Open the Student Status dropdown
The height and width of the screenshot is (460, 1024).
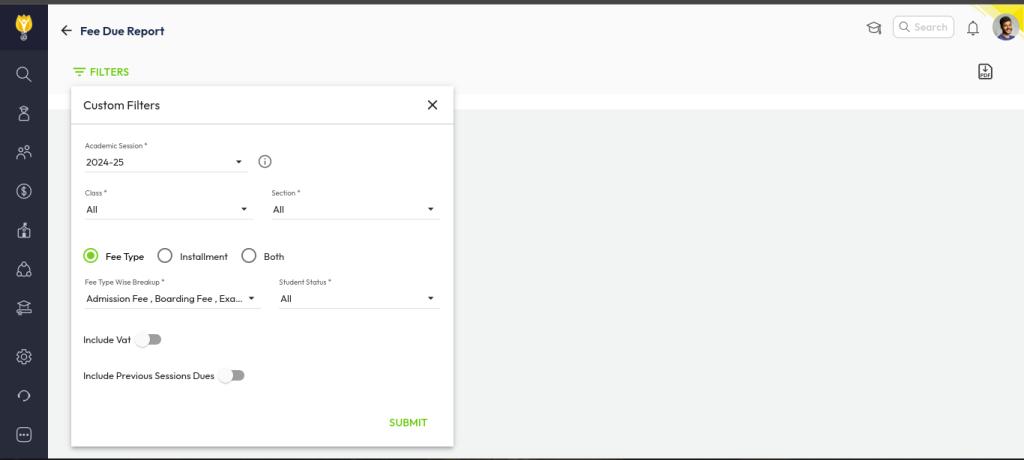tap(358, 298)
